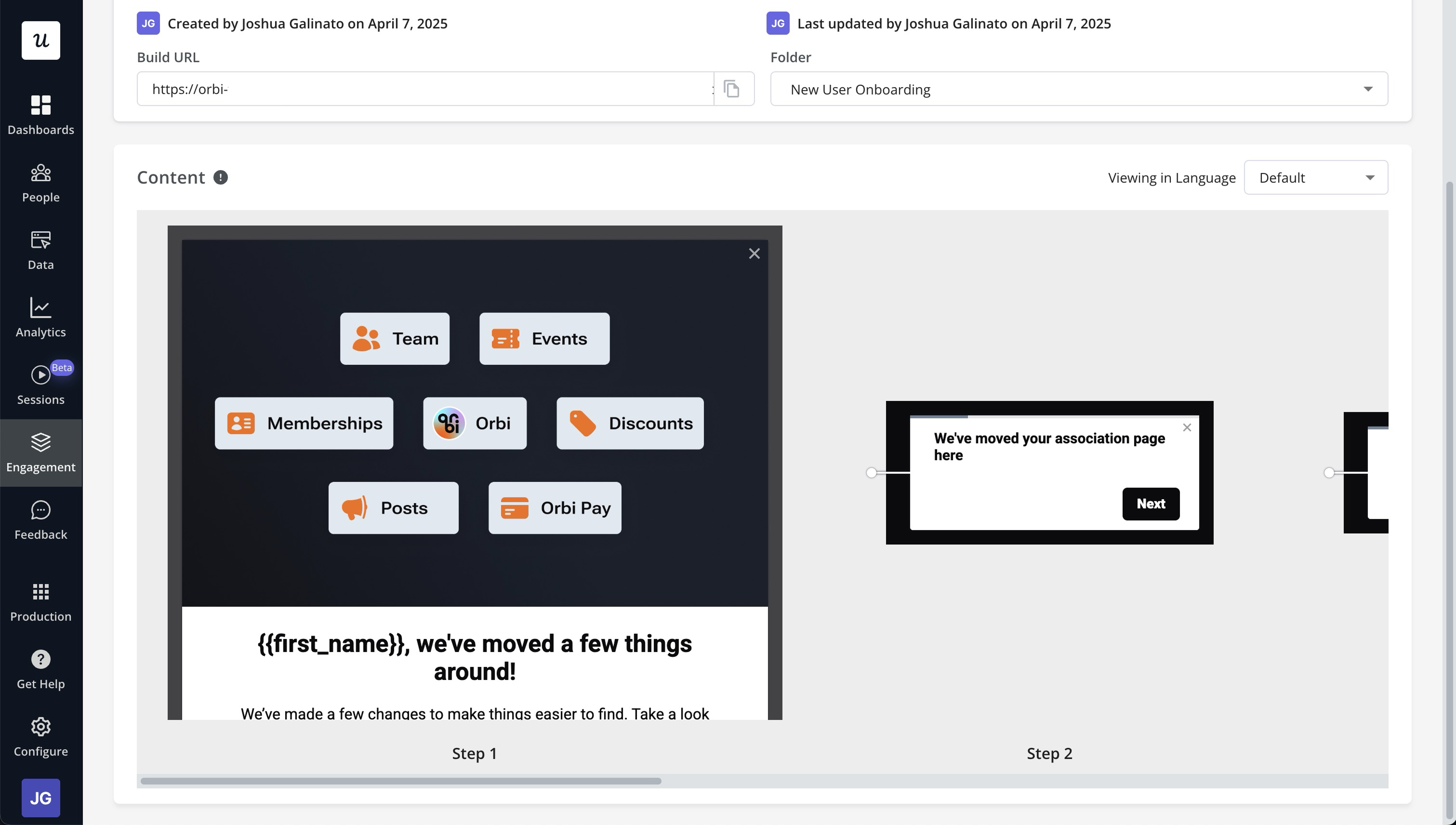Screen dimensions: 1456x825
Task: Click the Orbi Pay tile in preview
Action: (x=555, y=508)
